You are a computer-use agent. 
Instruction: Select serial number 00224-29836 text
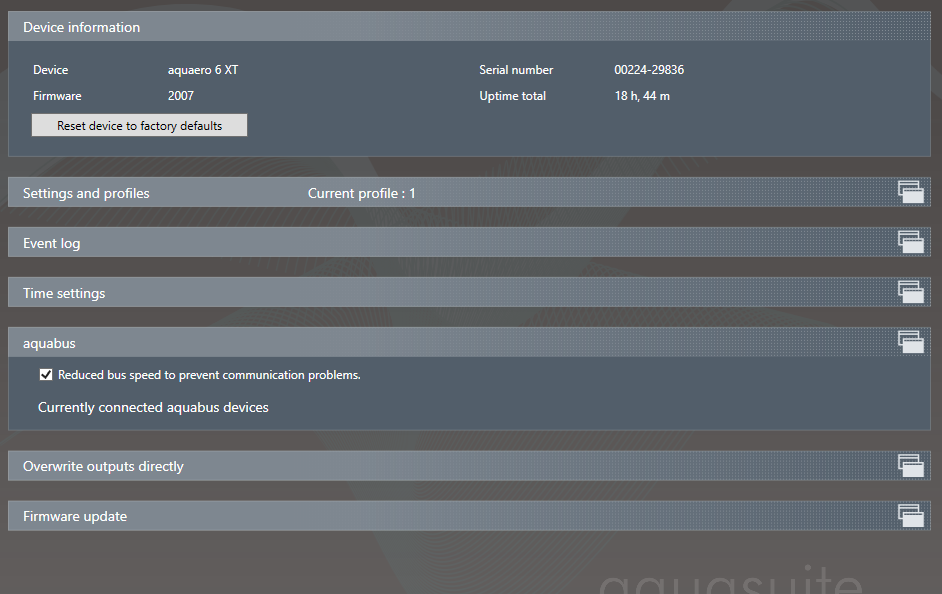pyautogui.click(x=649, y=70)
